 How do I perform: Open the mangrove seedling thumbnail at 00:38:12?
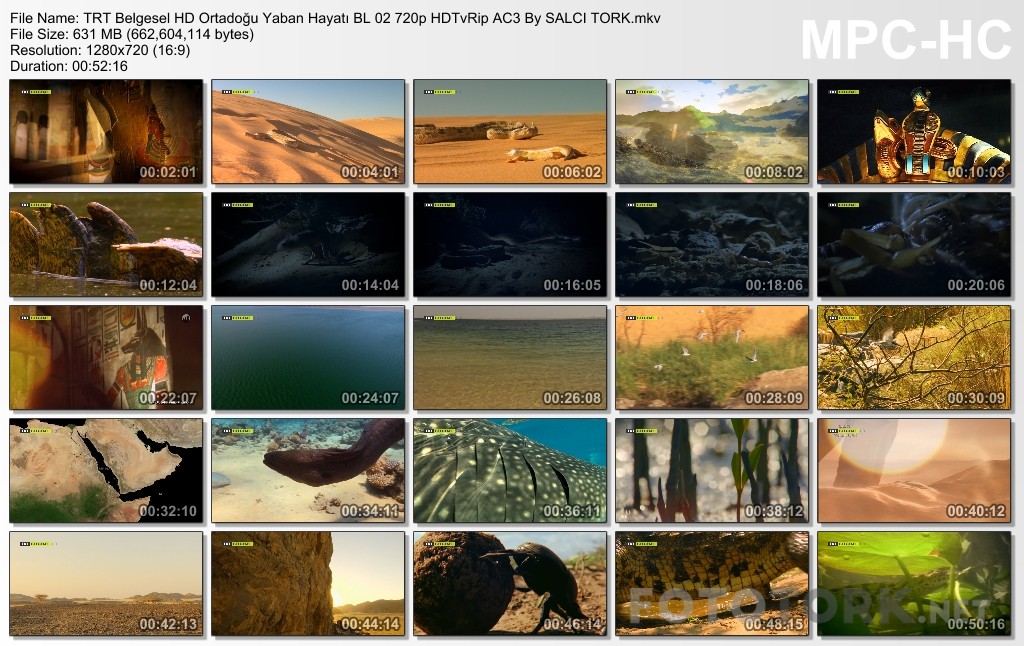[x=712, y=470]
